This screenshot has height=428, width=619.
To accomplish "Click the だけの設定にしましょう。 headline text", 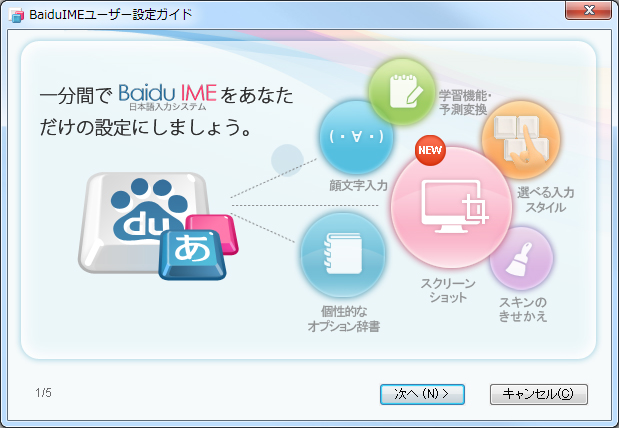I will click(146, 128).
